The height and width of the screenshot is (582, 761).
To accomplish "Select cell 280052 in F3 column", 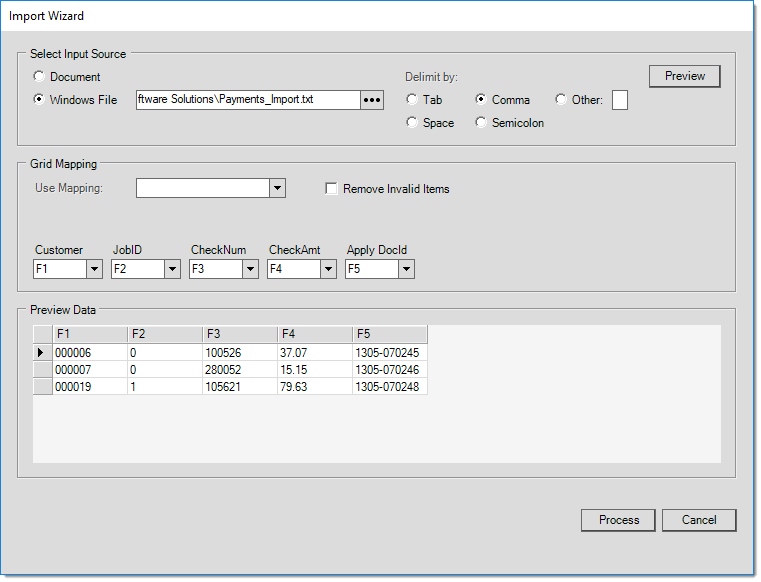I will (x=240, y=369).
